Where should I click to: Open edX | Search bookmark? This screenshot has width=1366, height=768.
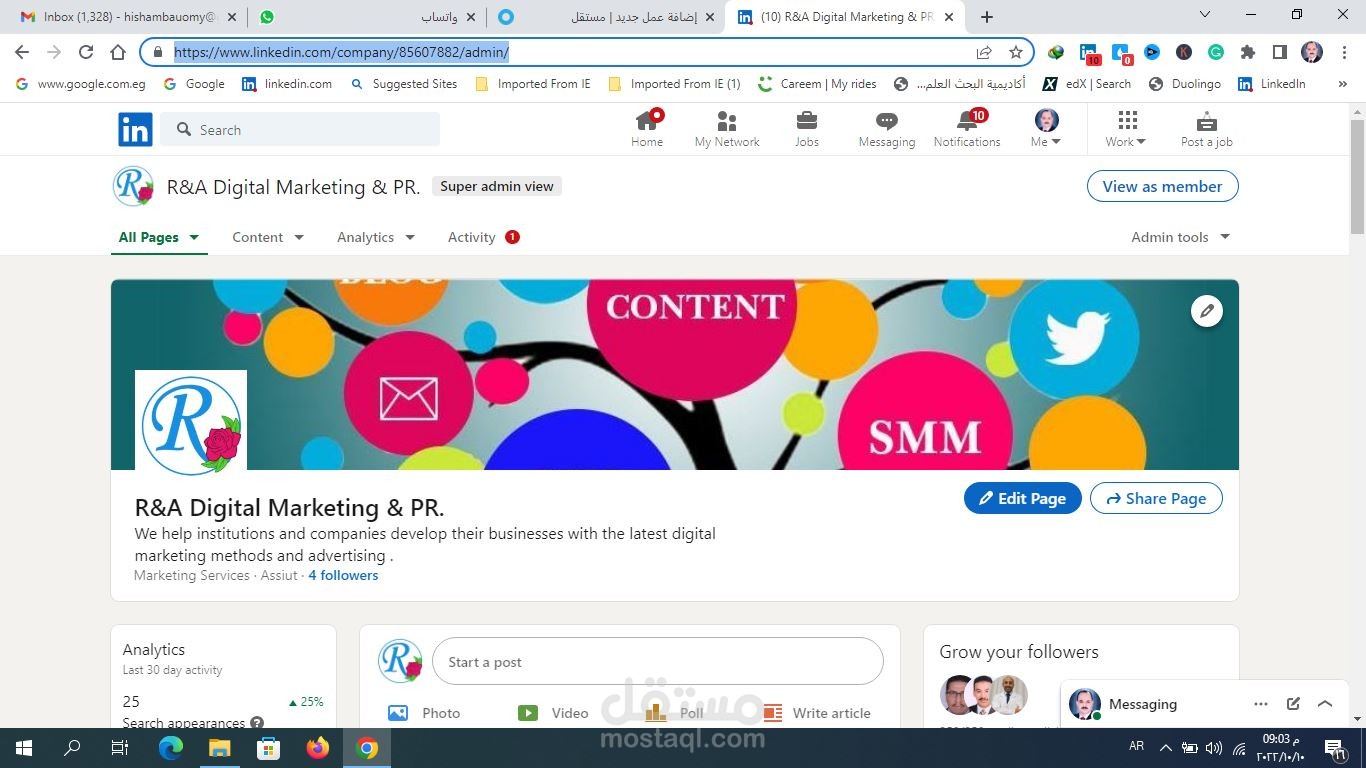pos(1087,84)
